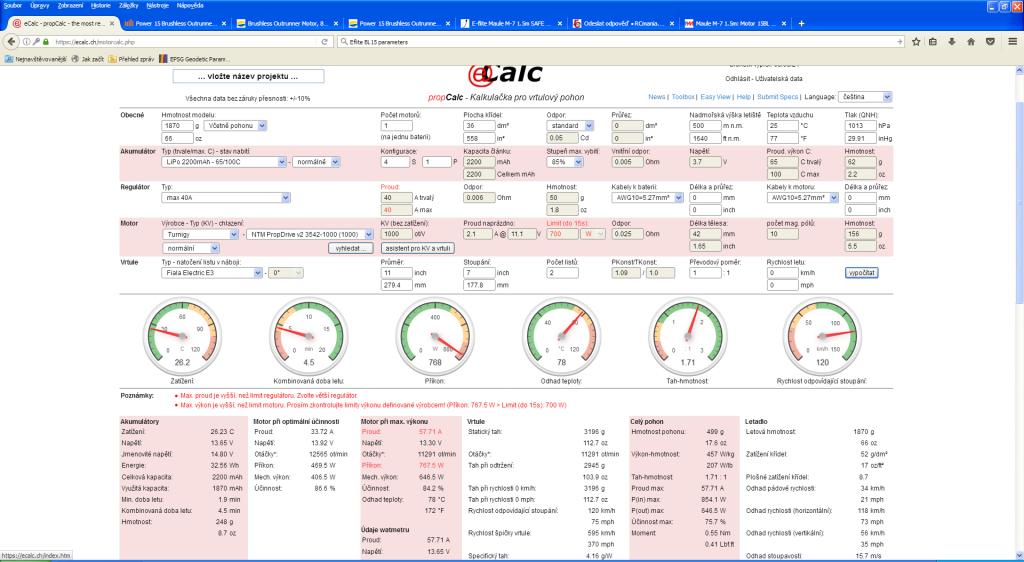Click the Home icon in browser toolbar
Screen dimensions: 1024x562
[972, 42]
